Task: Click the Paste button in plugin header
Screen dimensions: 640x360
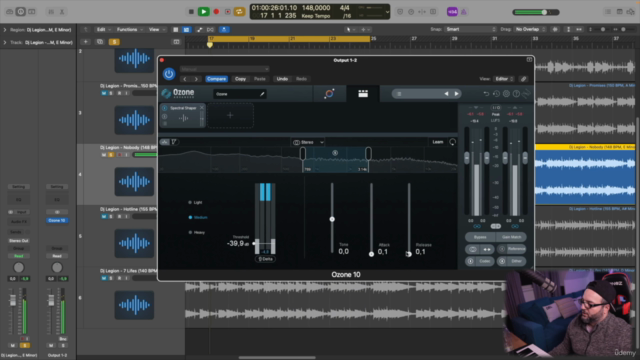Action: [260, 79]
